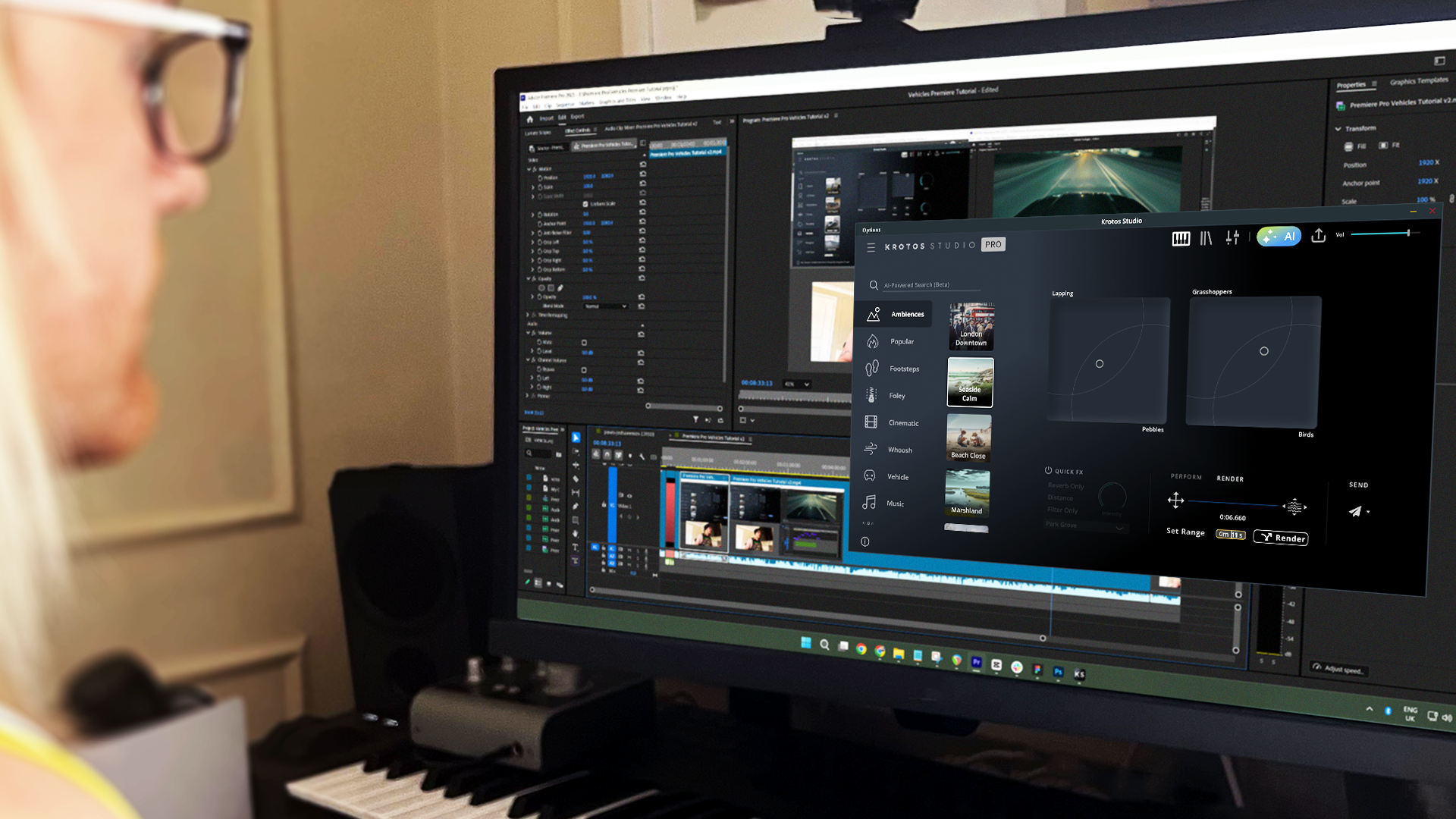Open Windows taskbar search
This screenshot has width=1456, height=819.
[x=824, y=645]
